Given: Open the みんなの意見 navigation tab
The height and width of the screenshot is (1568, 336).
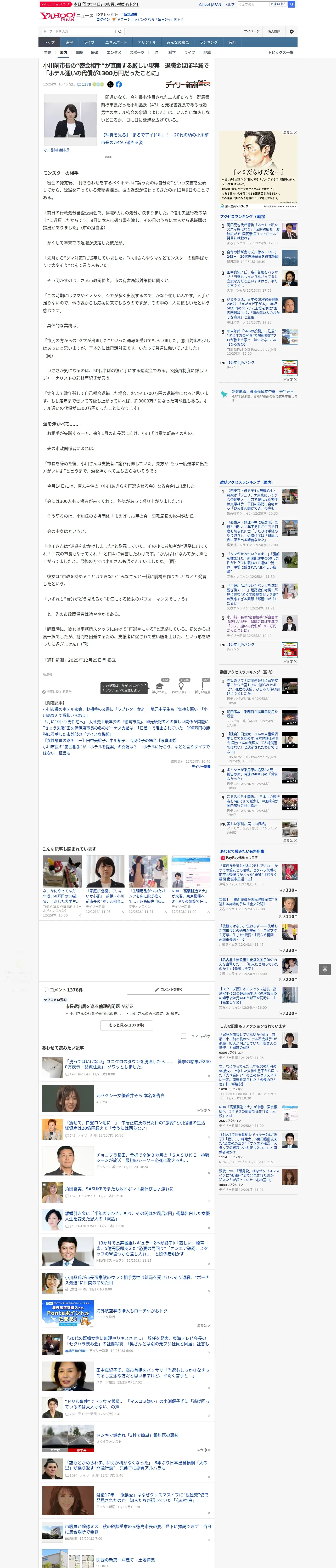Looking at the screenshot, I should (178, 43).
